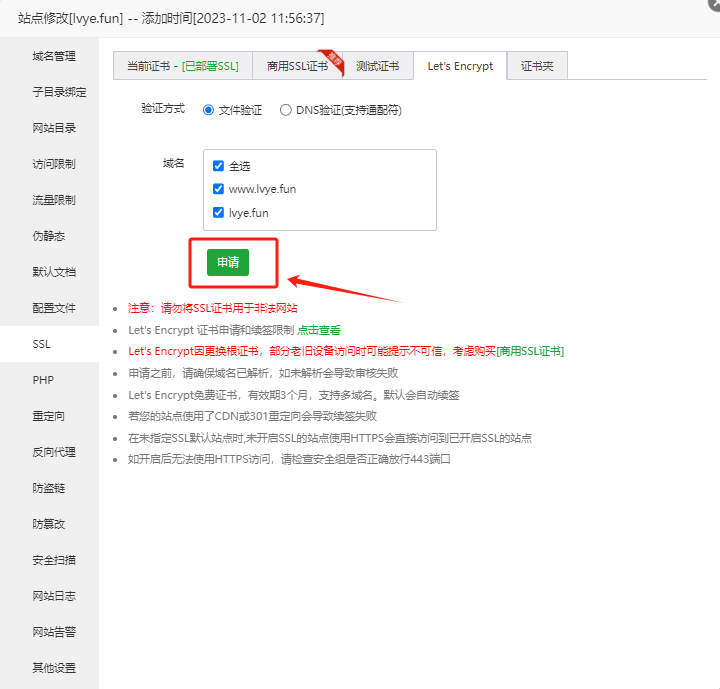Switch to the Let's Encrypt tab
720x689 pixels.
460,66
